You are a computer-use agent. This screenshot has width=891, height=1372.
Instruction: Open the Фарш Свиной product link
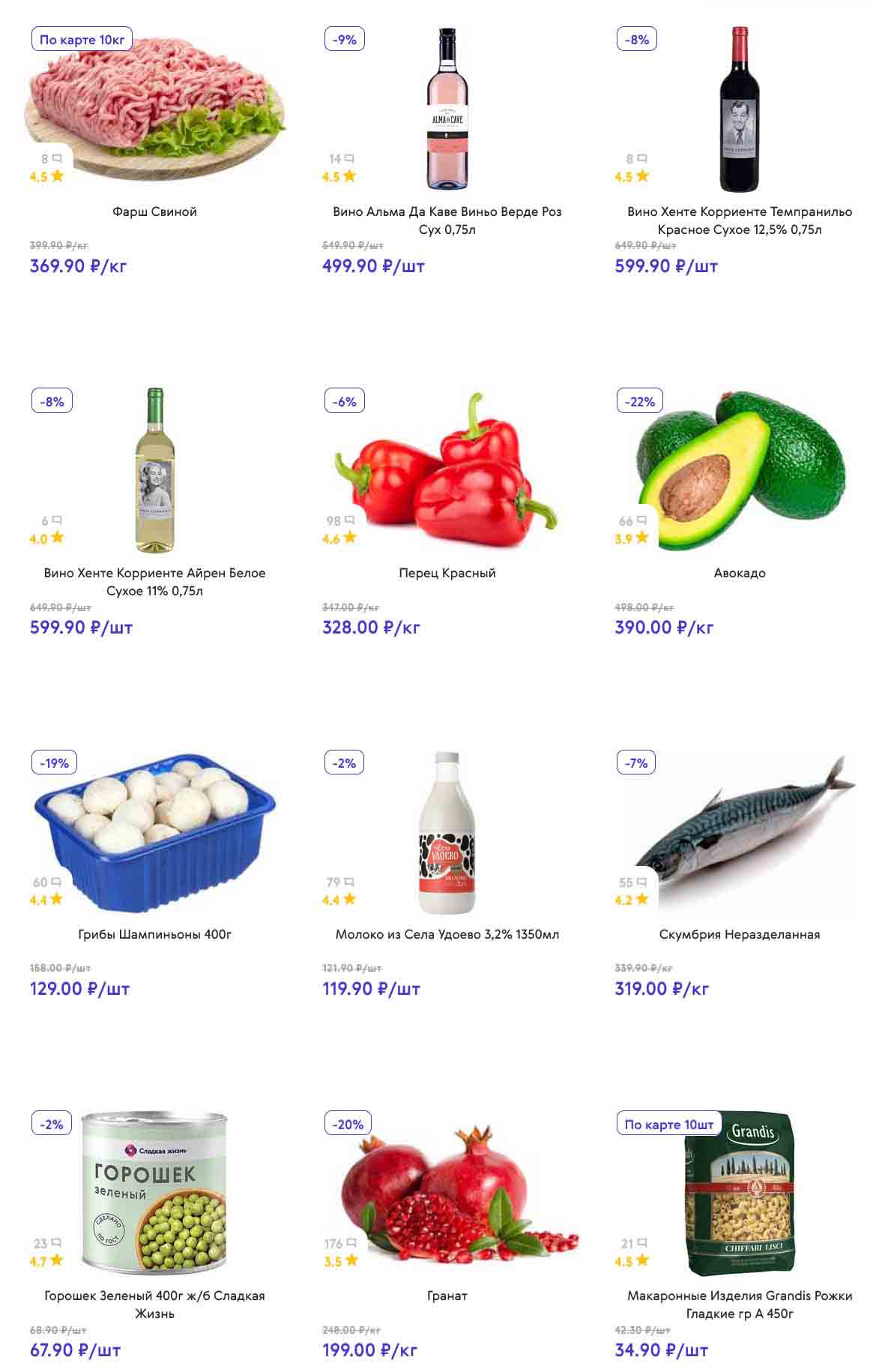(154, 211)
